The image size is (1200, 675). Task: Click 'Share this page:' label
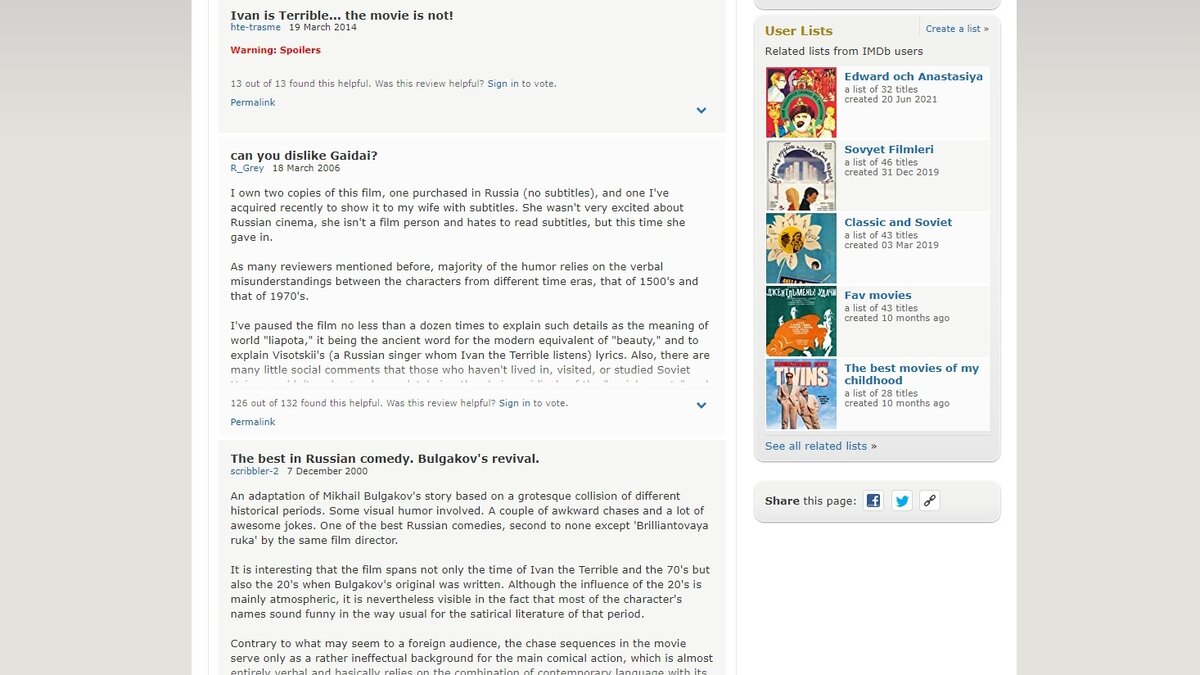(x=811, y=501)
